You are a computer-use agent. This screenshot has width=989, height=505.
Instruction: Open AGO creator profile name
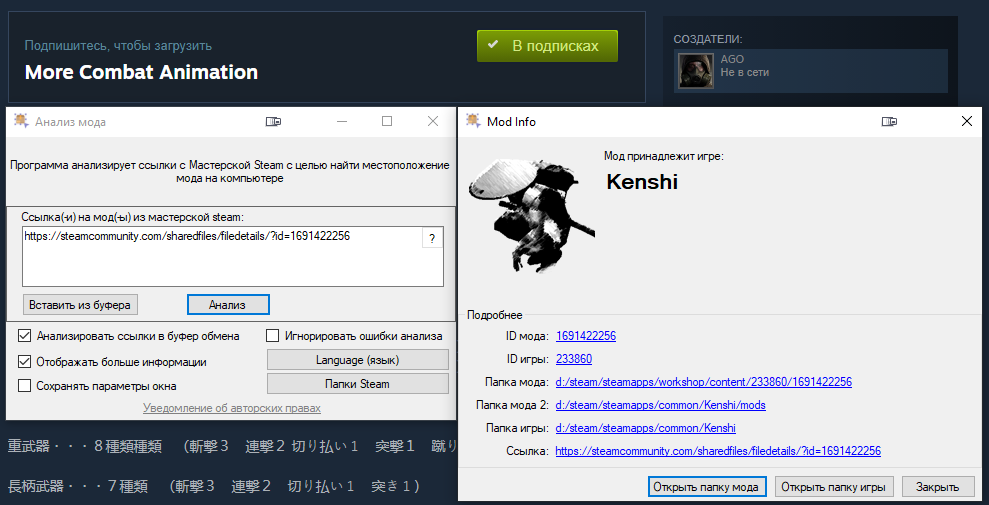pyautogui.click(x=732, y=59)
